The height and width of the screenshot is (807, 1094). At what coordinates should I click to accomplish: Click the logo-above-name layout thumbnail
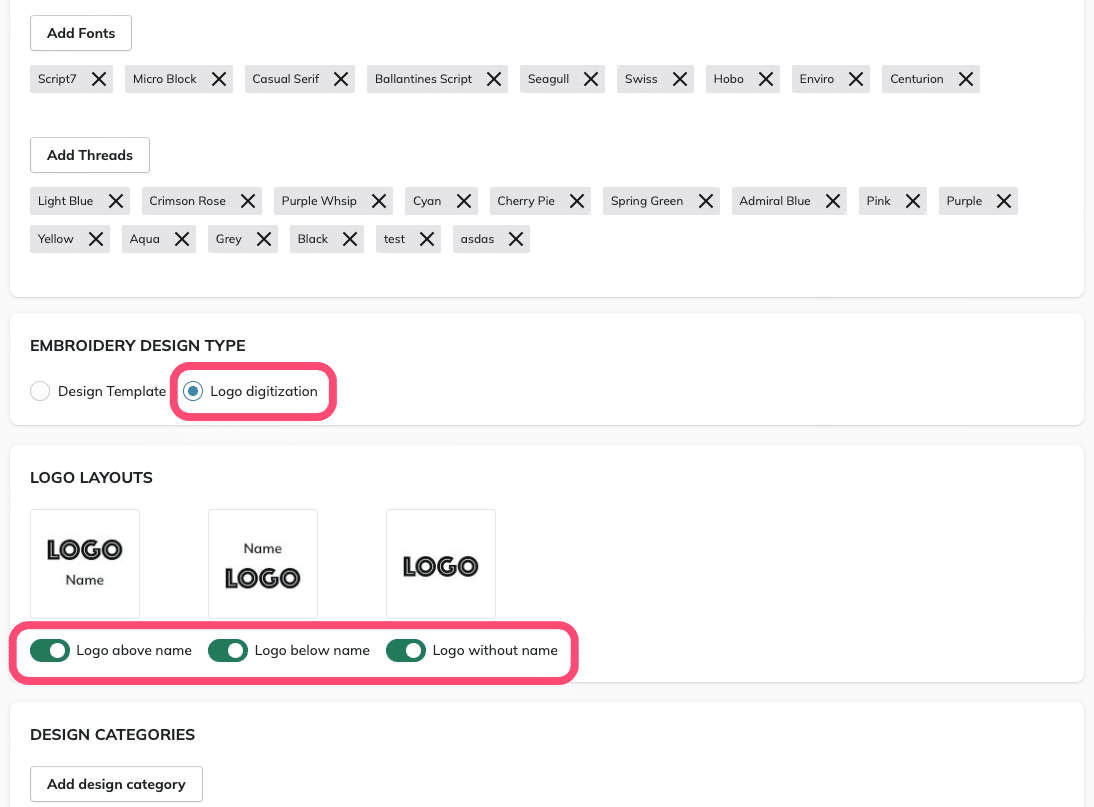pyautogui.click(x=85, y=564)
